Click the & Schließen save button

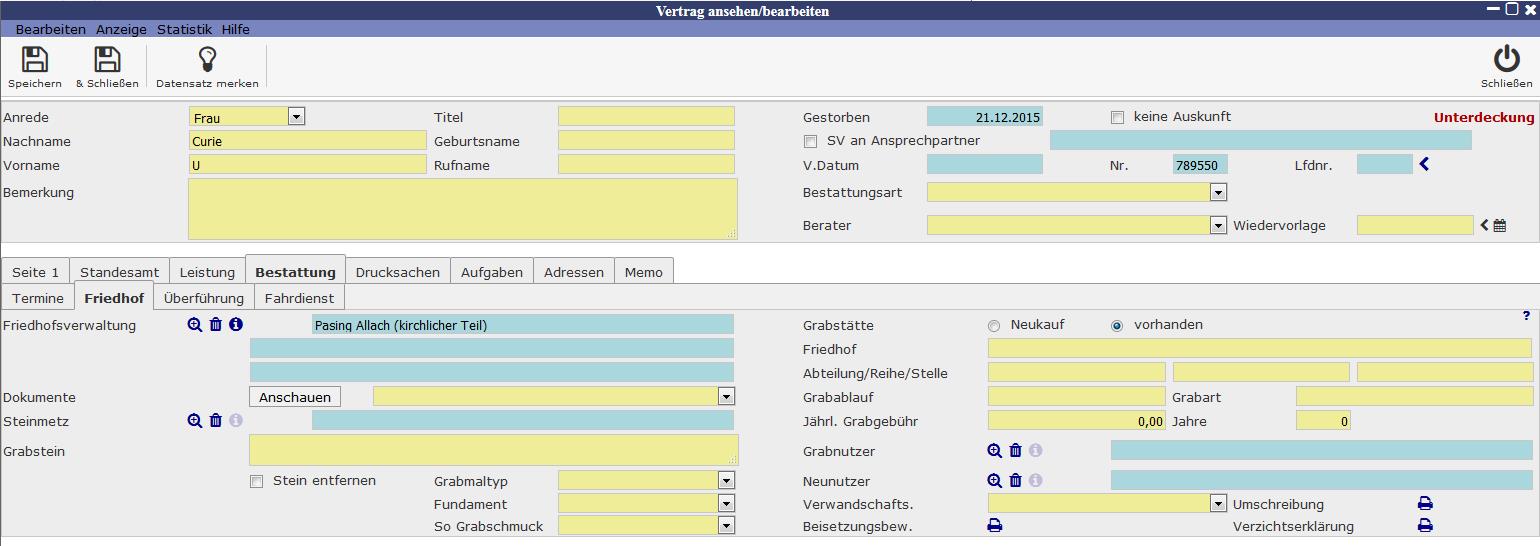107,60
